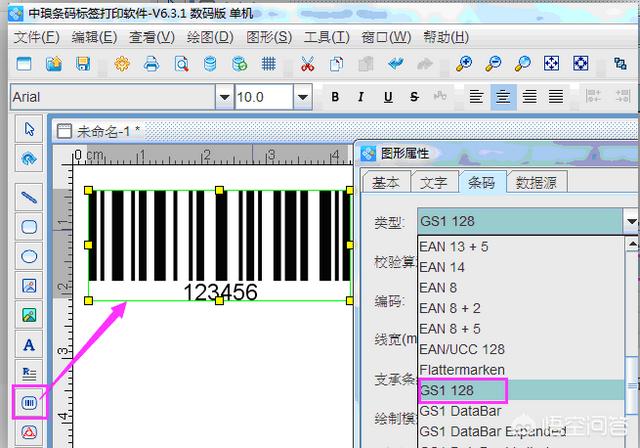This screenshot has height=448, width=640.
Task: Expand the font size 10.0 dropdown
Action: coord(302,97)
